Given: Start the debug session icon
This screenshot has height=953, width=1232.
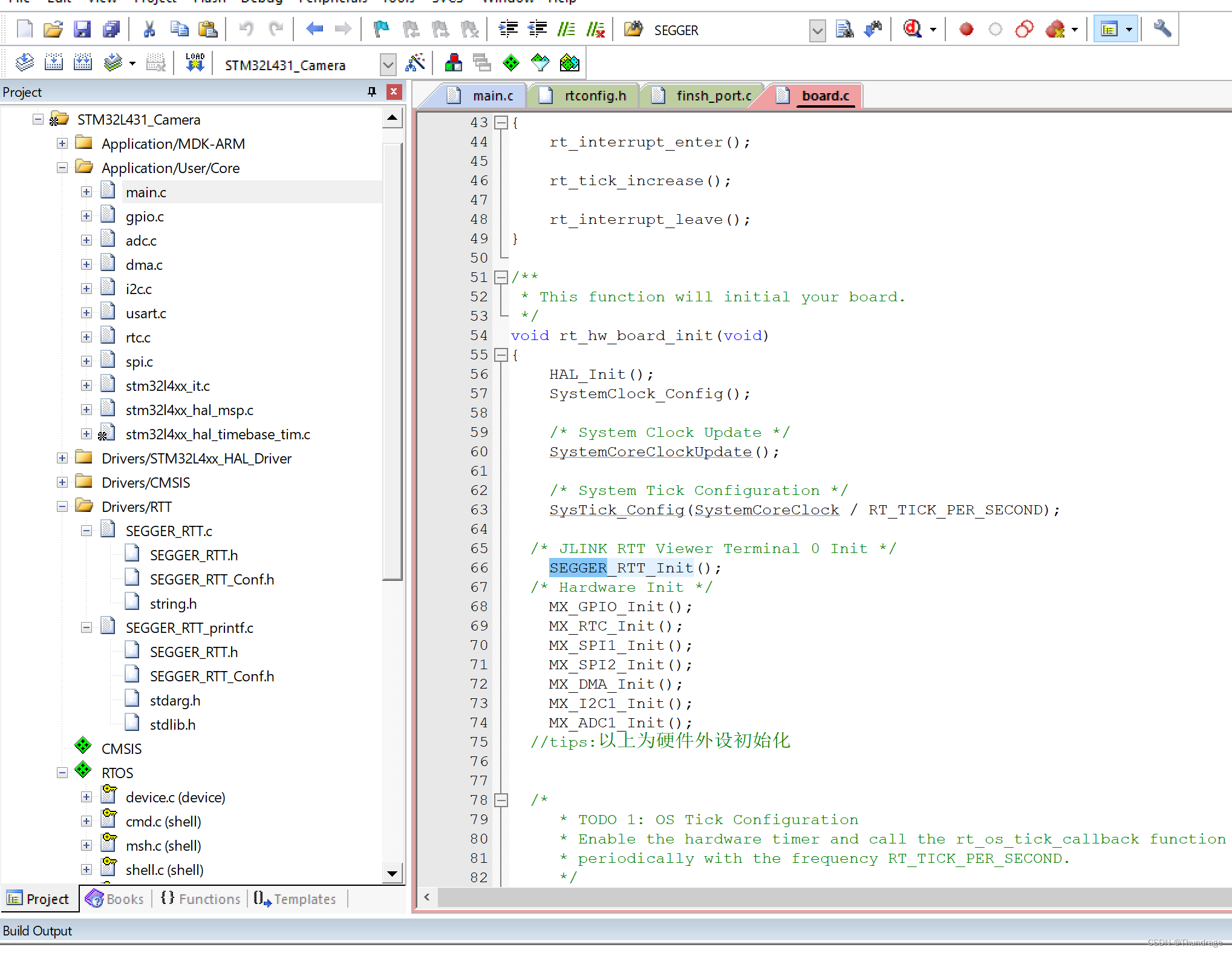Looking at the screenshot, I should (912, 29).
